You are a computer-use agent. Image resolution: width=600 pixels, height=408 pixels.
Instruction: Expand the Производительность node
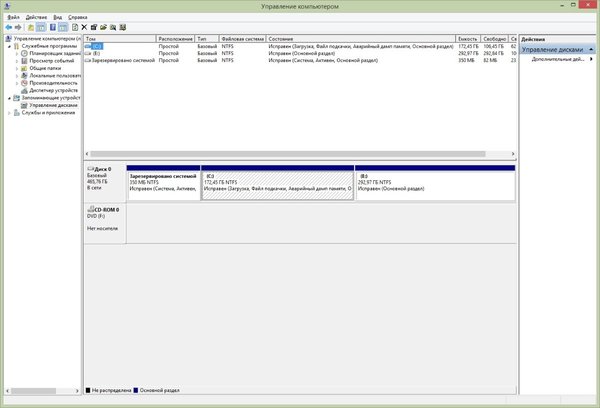coord(17,83)
